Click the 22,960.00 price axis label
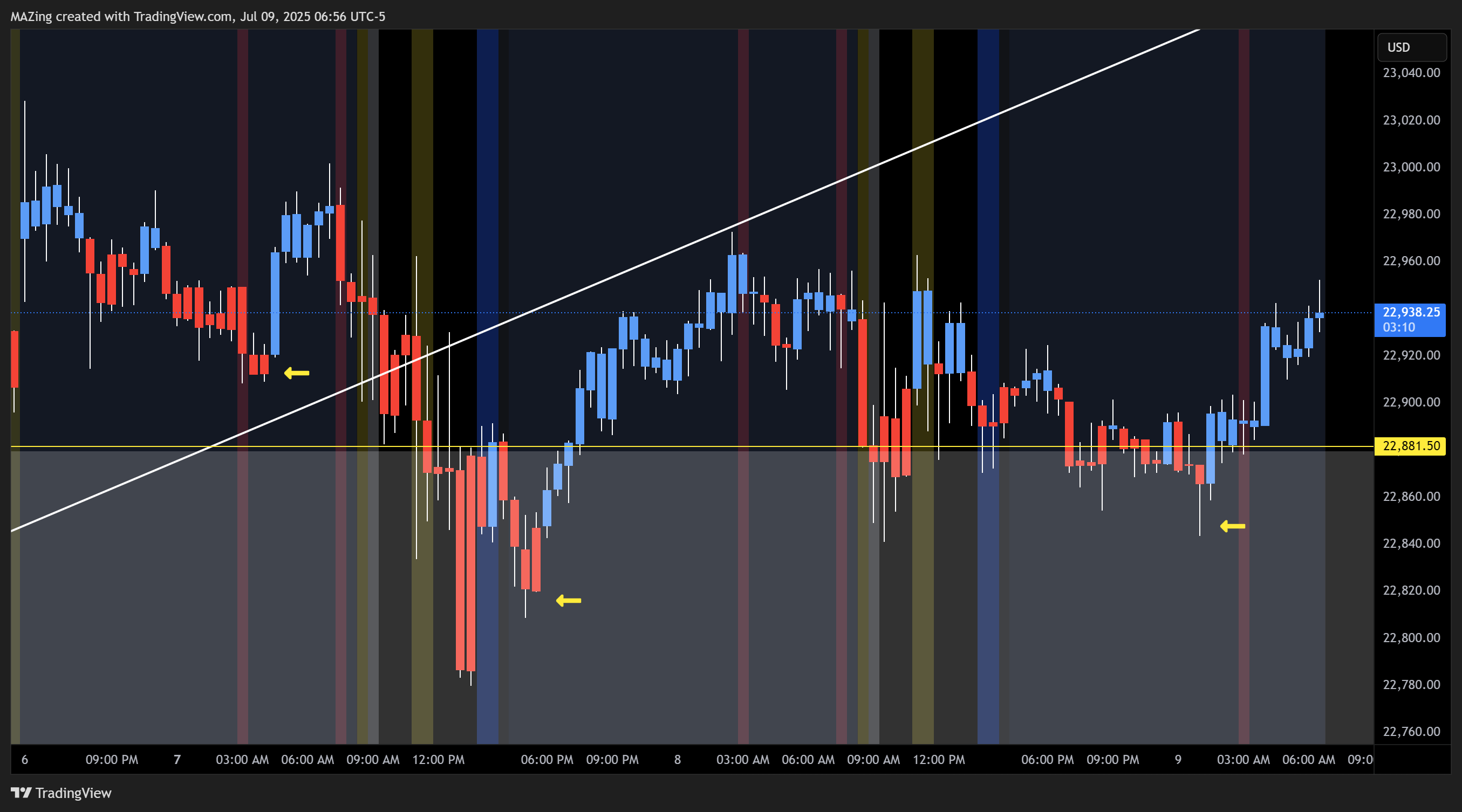The image size is (1462, 812). 1411,262
